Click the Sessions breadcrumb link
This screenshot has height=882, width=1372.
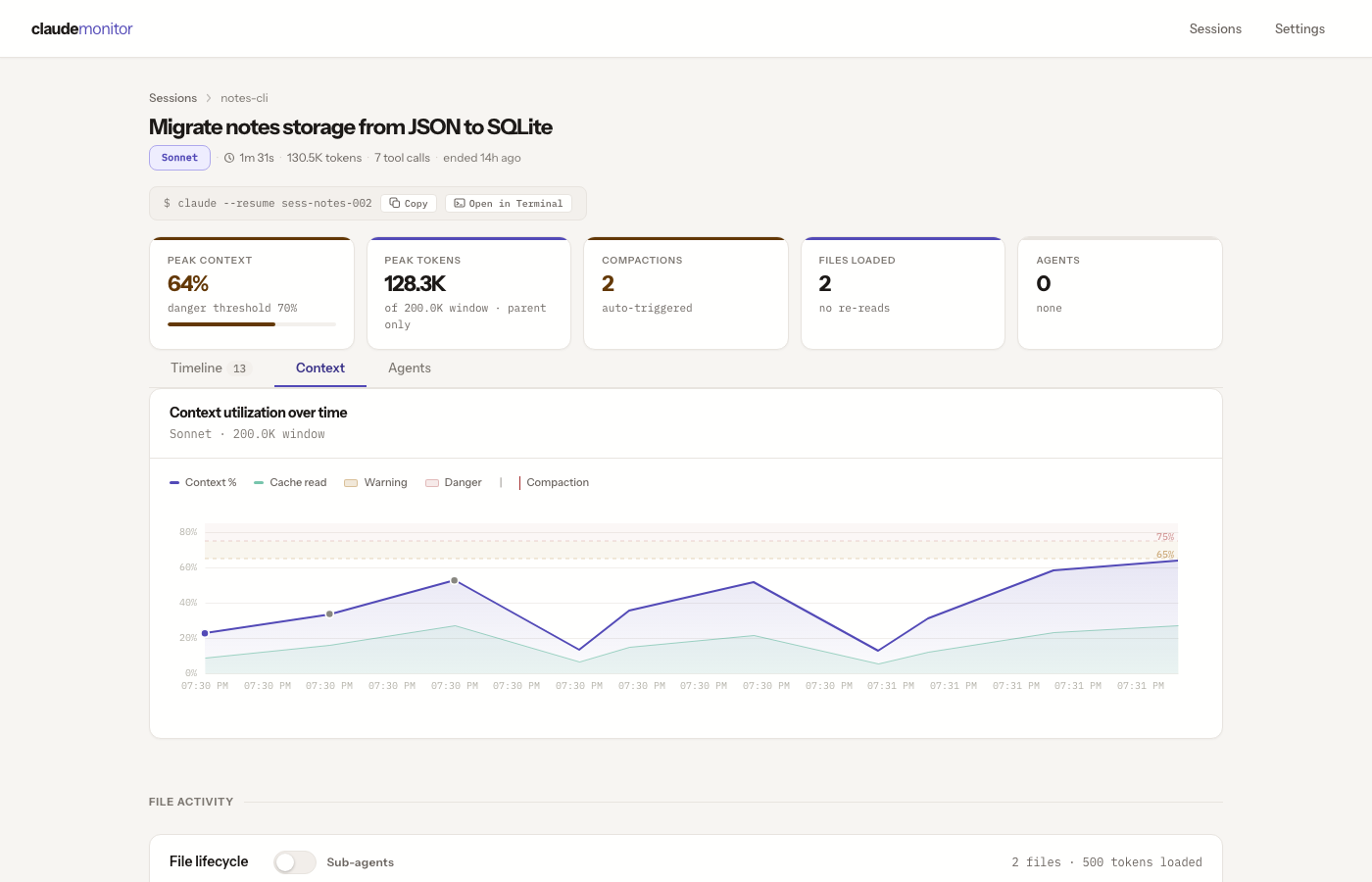(172, 98)
